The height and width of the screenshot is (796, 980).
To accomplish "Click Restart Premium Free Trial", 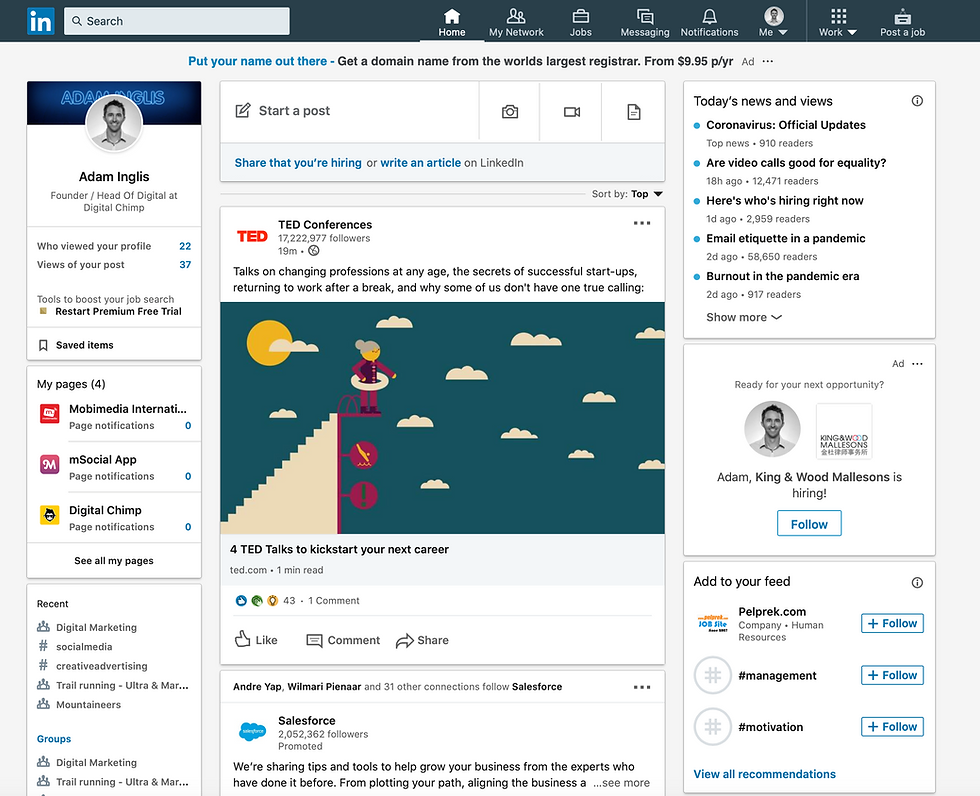I will [118, 311].
